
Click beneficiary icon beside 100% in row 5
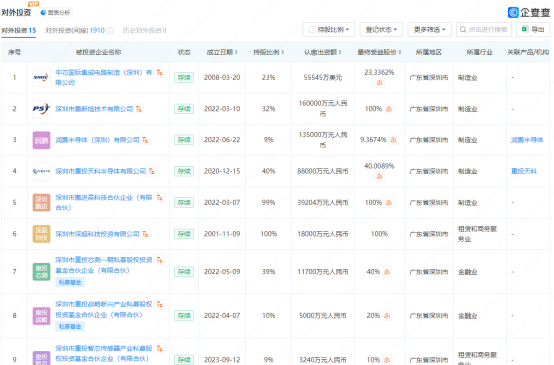(x=389, y=203)
